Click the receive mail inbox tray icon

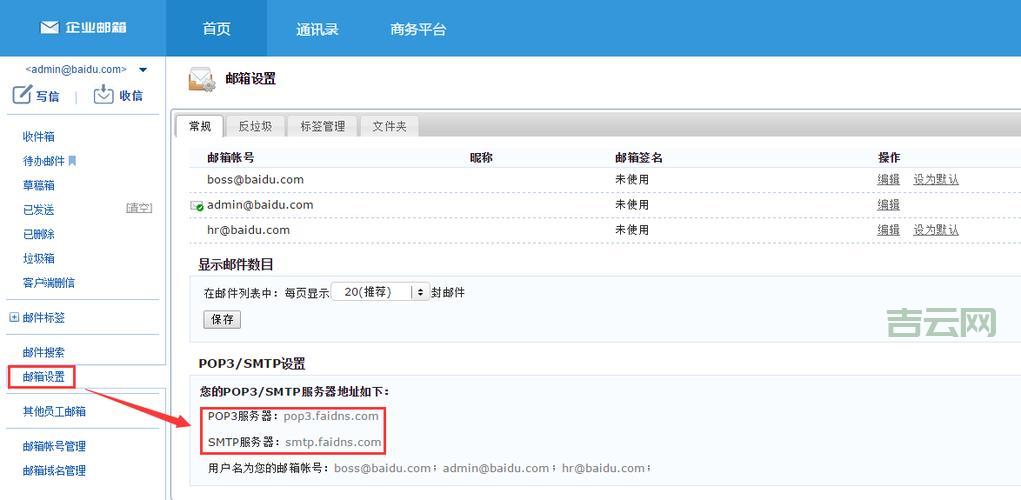pyautogui.click(x=104, y=94)
